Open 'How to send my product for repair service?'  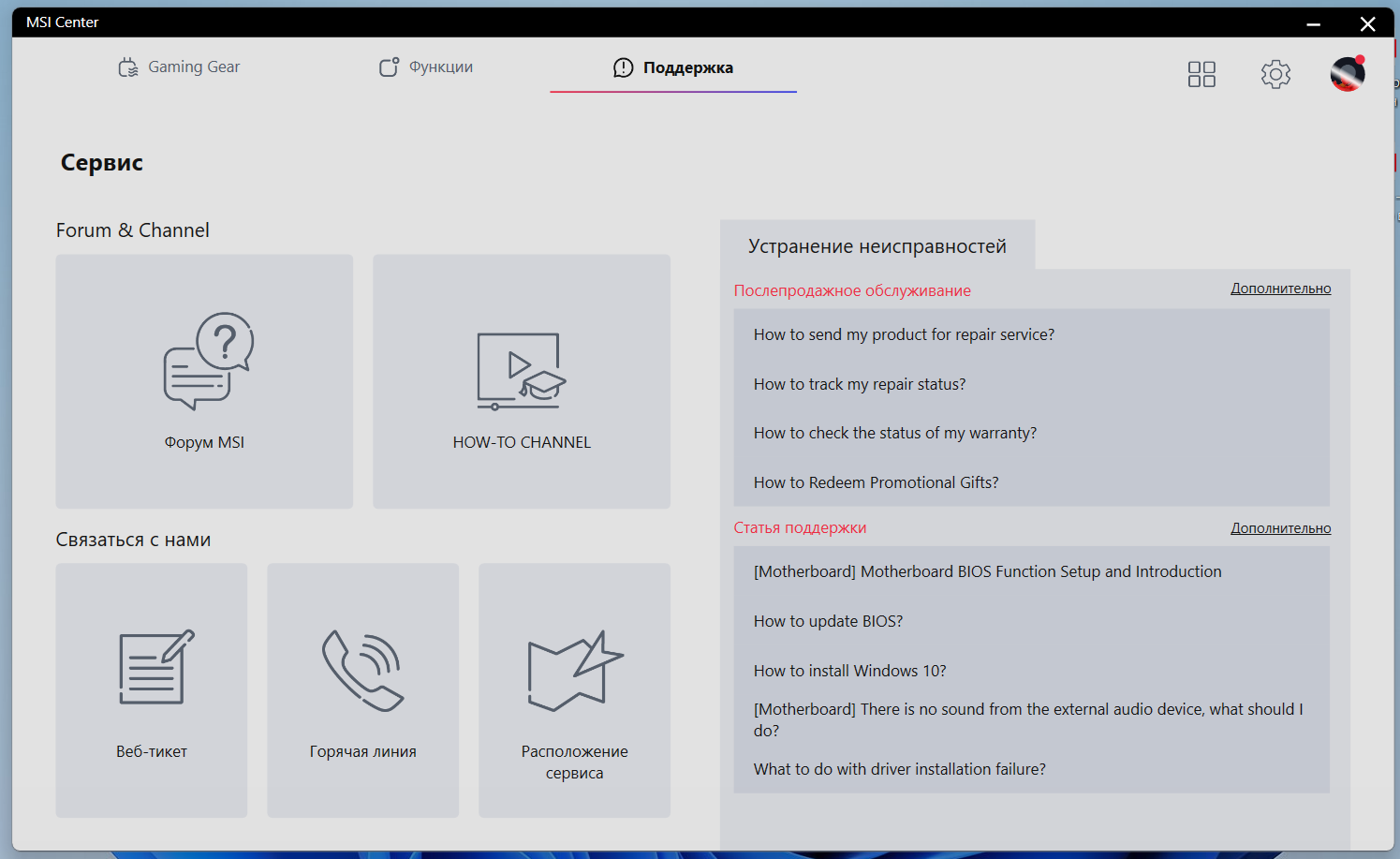pyautogui.click(x=904, y=334)
